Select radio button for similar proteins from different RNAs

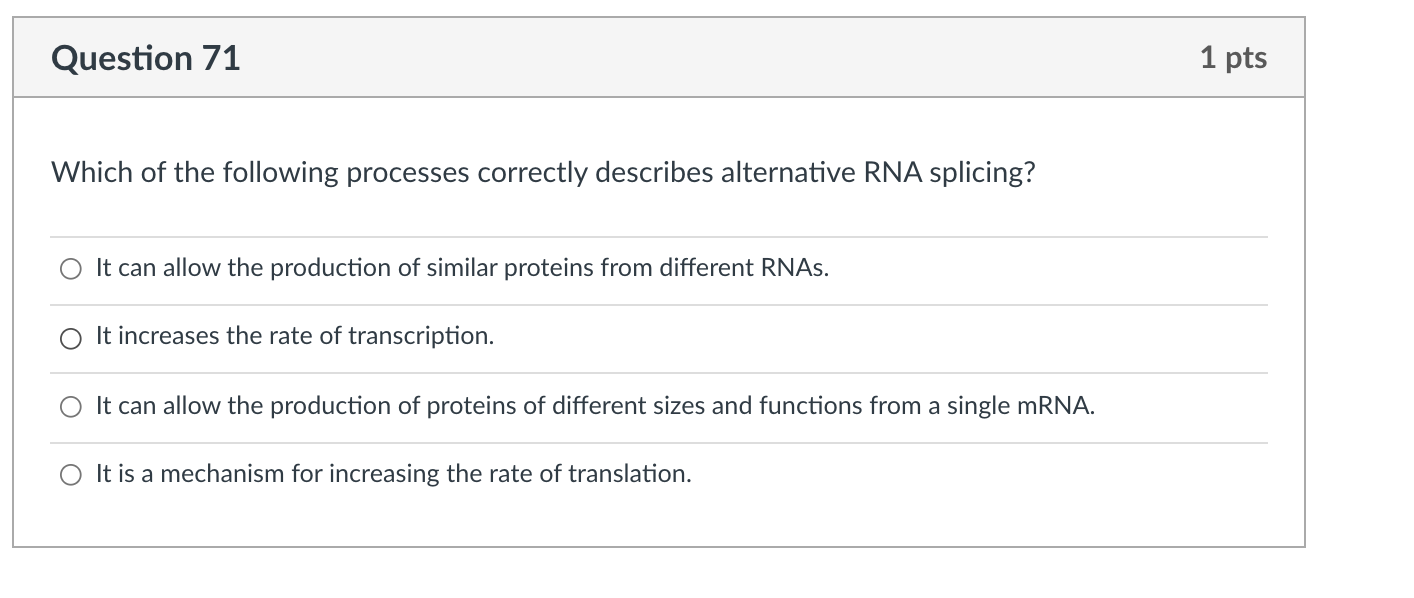point(71,269)
